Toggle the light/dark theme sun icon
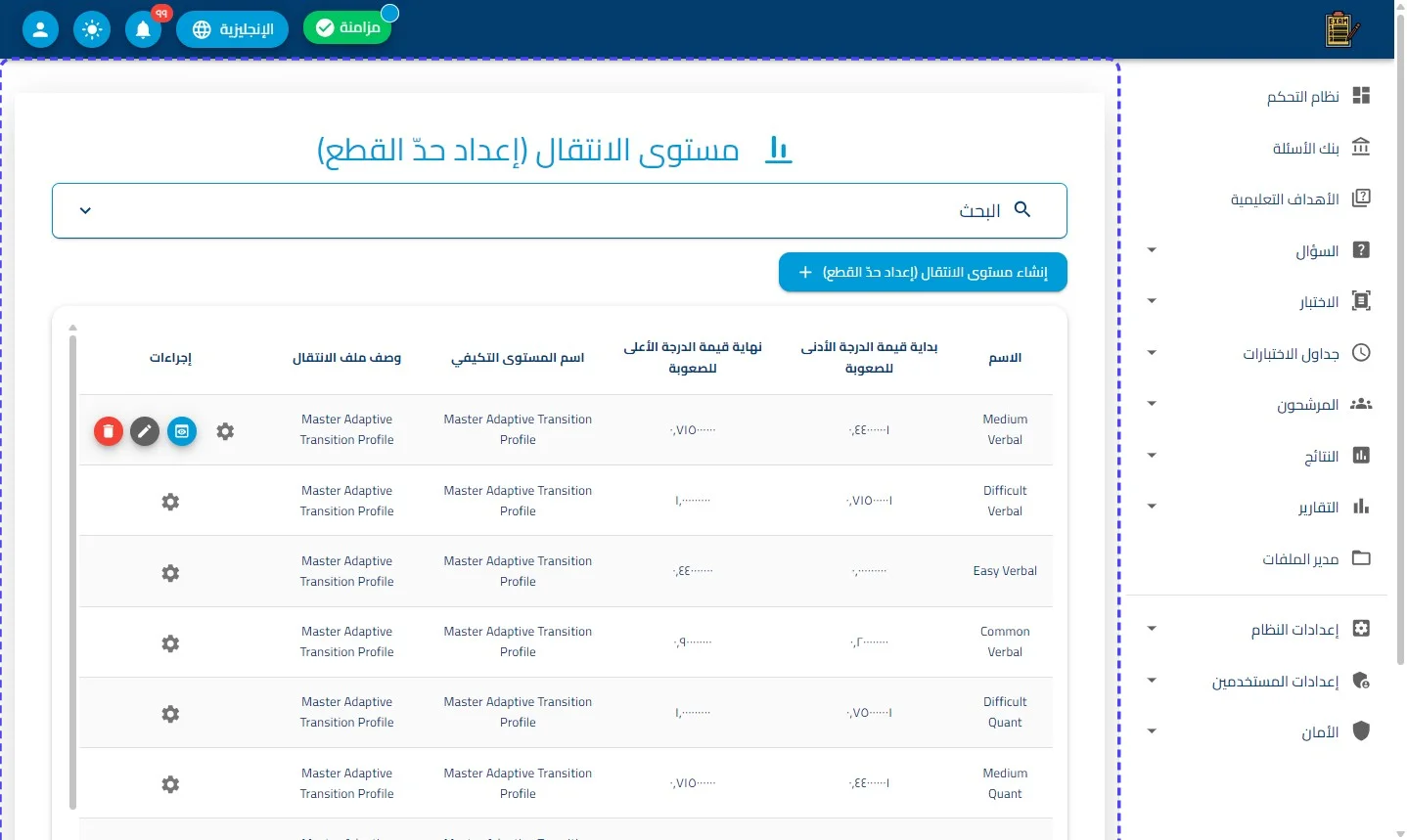Image resolution: width=1407 pixels, height=840 pixels. [x=92, y=29]
